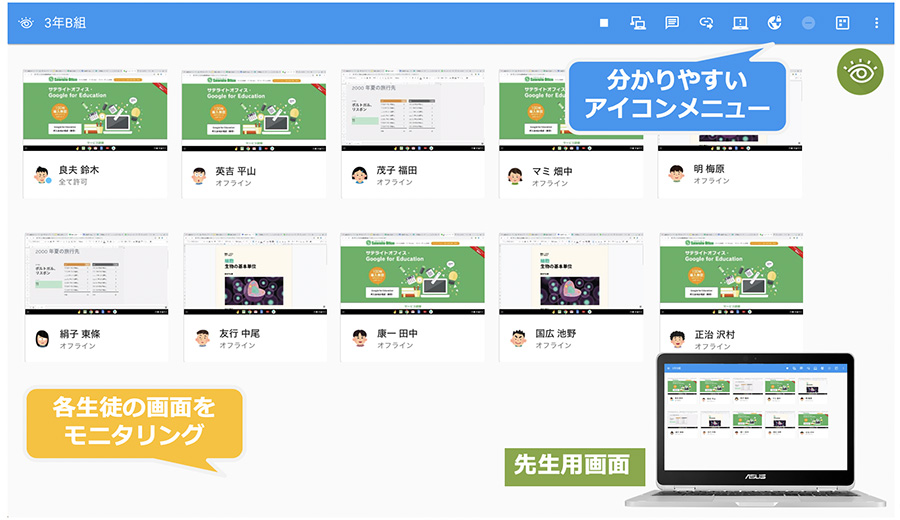900x520 pixels.
Task: Click the link share arrow icon
Action: click(x=706, y=22)
